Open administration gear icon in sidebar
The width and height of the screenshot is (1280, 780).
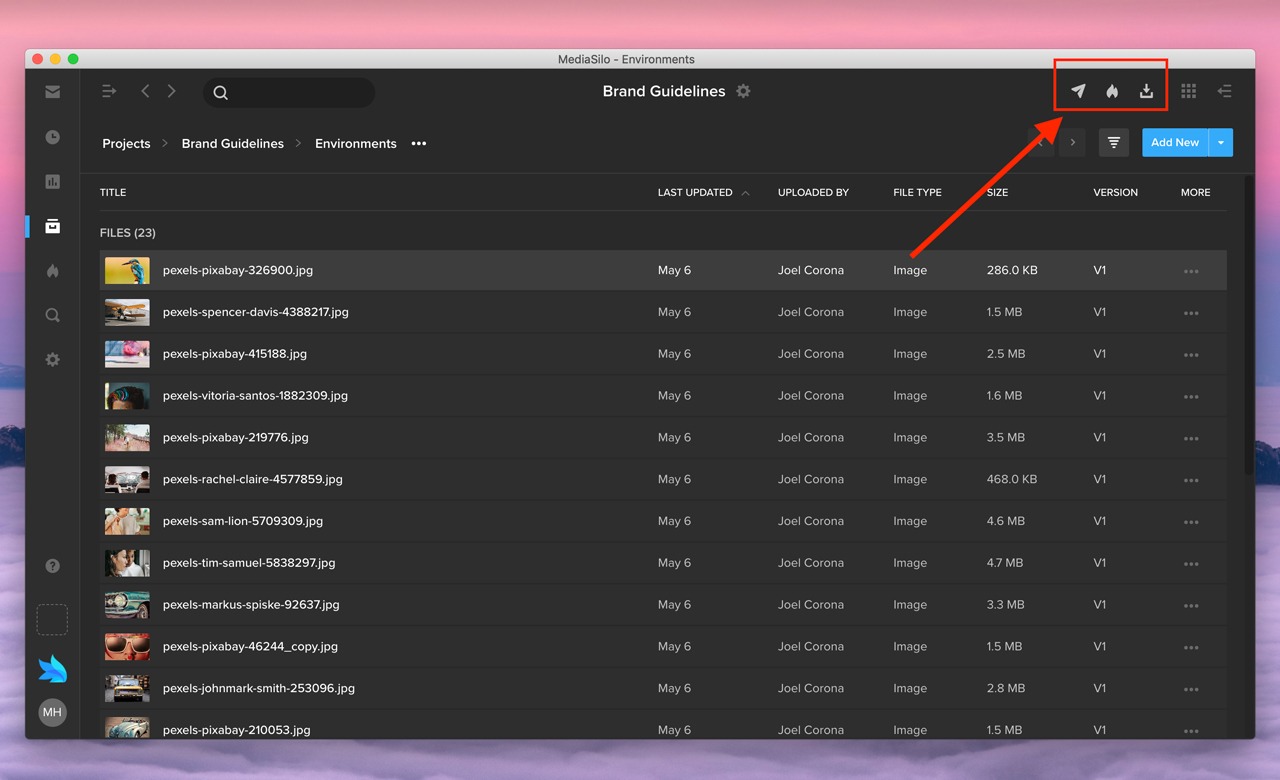click(x=52, y=359)
